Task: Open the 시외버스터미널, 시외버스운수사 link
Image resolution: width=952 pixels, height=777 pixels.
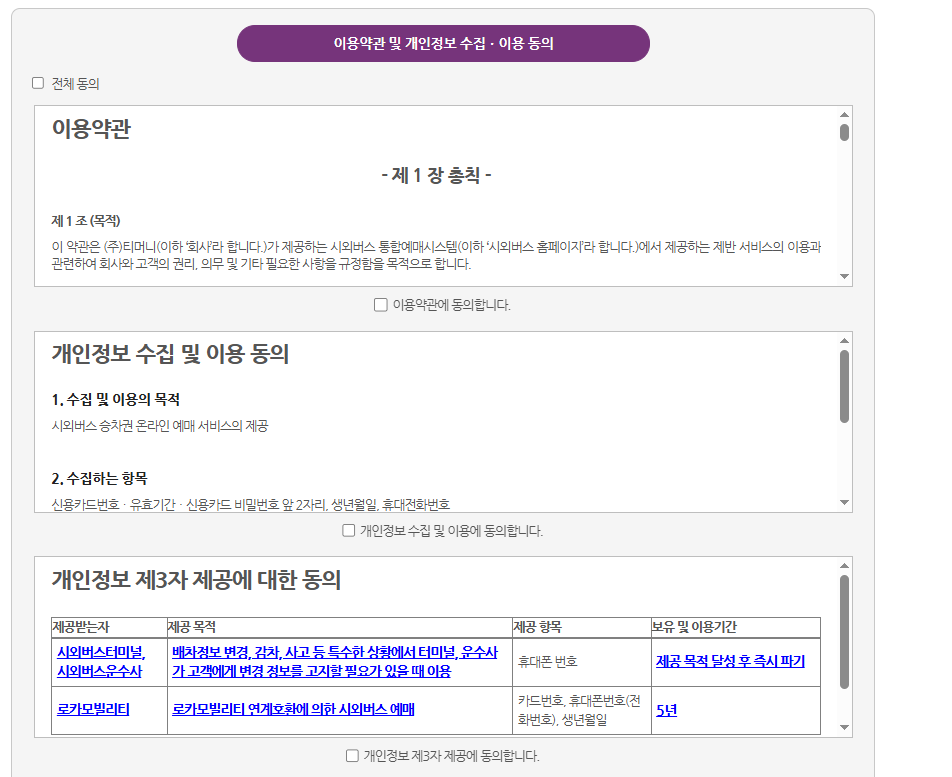Action: [x=101, y=662]
